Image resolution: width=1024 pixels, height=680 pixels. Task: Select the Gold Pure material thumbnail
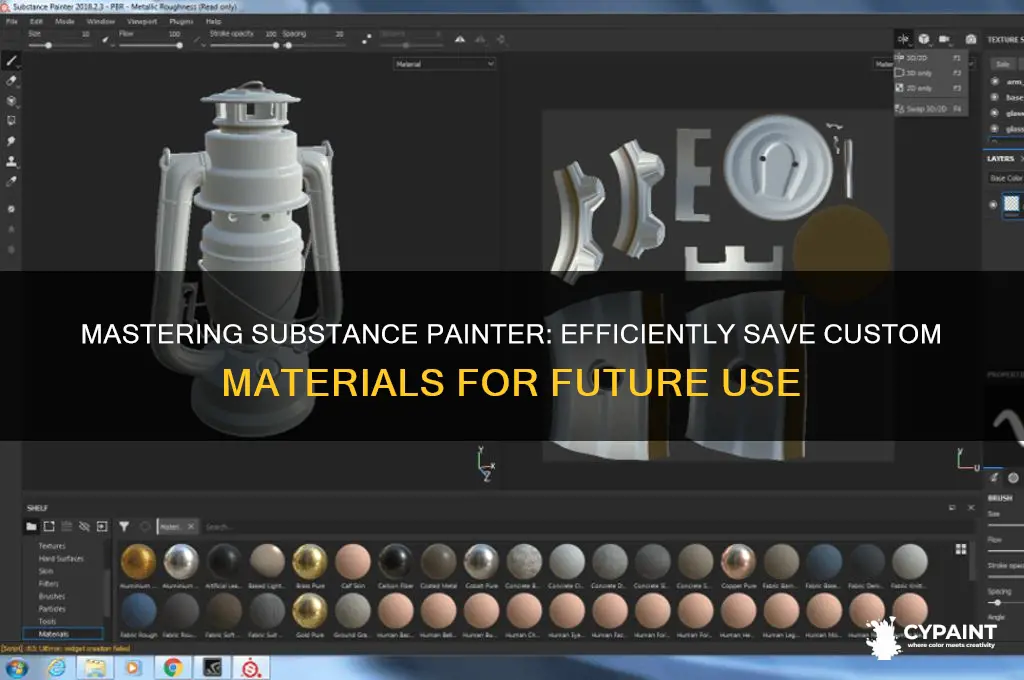310,611
